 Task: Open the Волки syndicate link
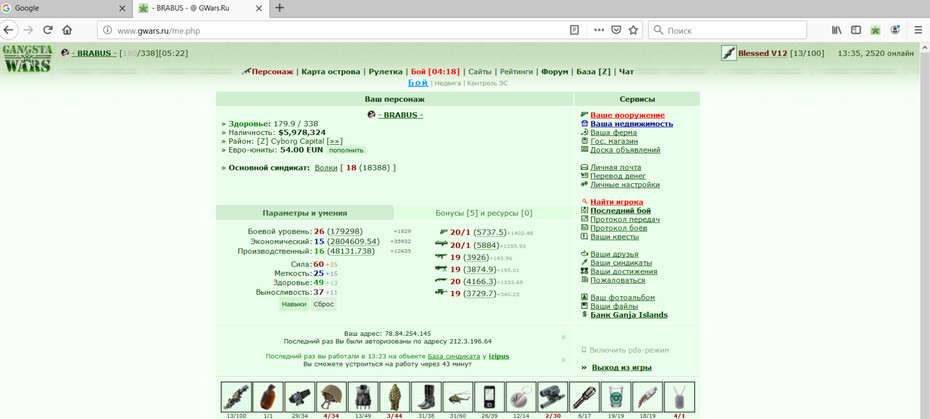(326, 168)
